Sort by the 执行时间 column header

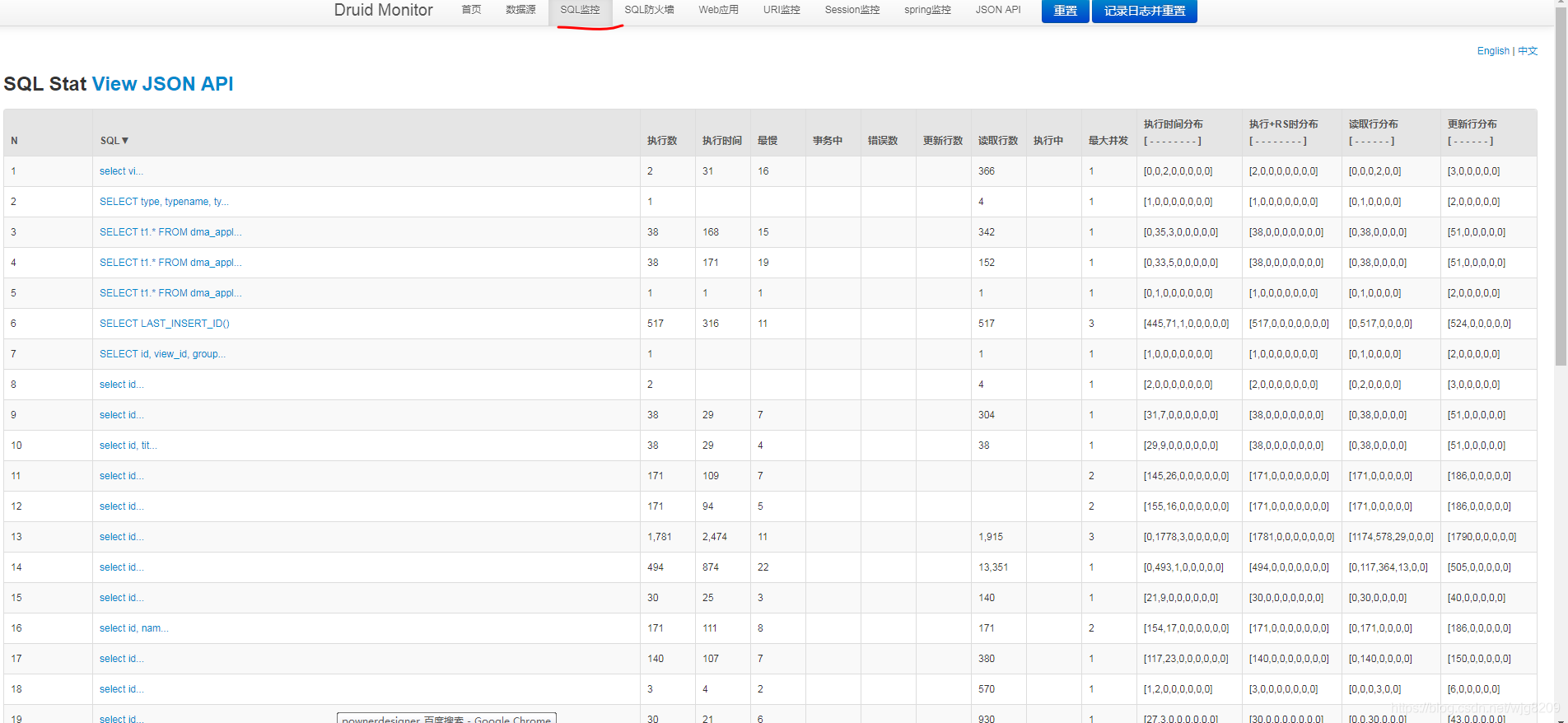tap(721, 141)
